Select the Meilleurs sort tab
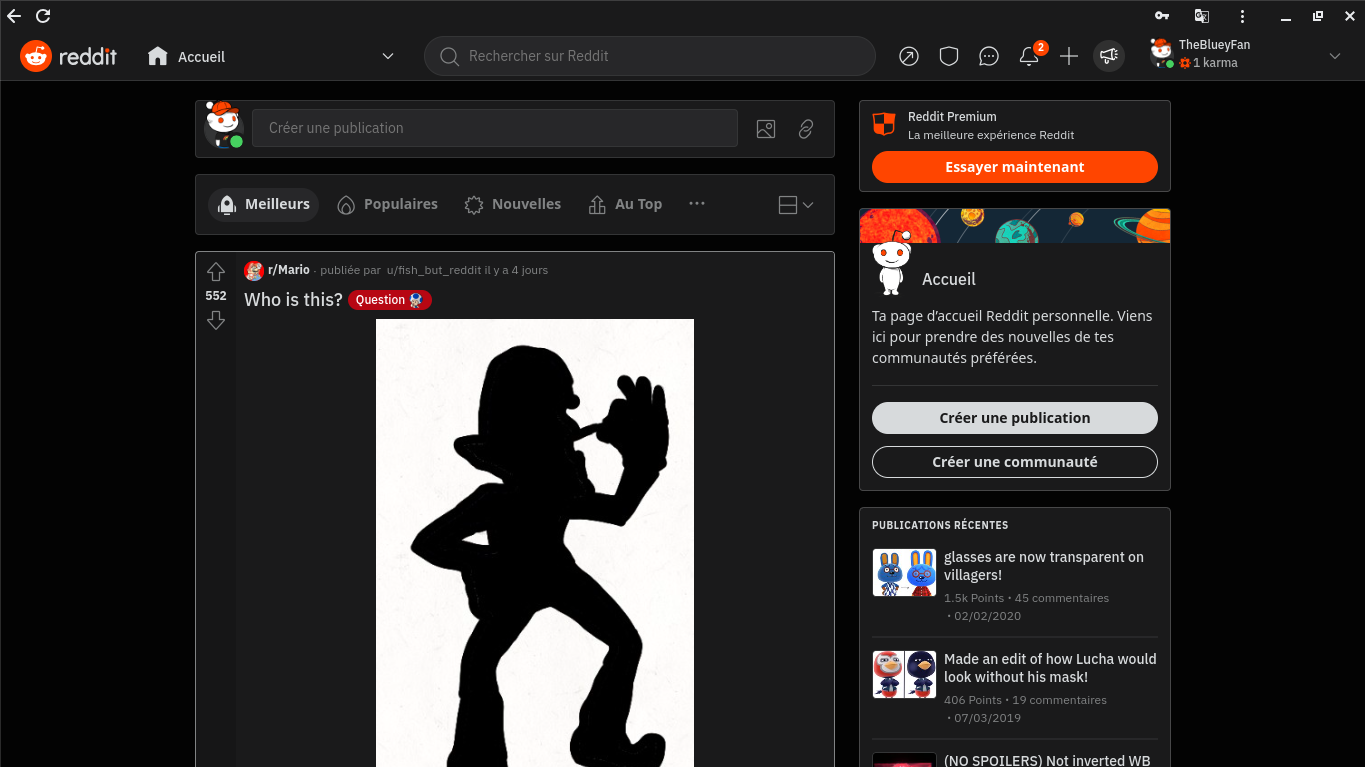The image size is (1365, 767). (264, 204)
